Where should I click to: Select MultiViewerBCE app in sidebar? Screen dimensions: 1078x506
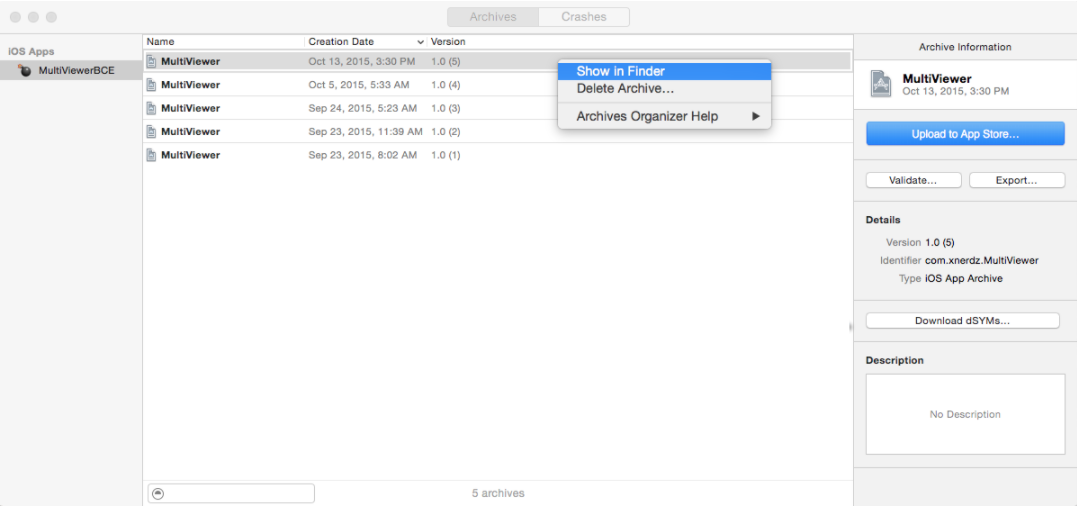click(71, 70)
